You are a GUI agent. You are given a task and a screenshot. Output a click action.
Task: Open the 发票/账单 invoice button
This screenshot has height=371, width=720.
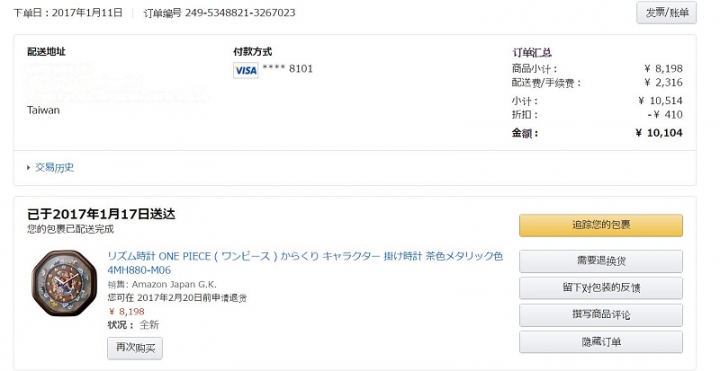(x=666, y=13)
